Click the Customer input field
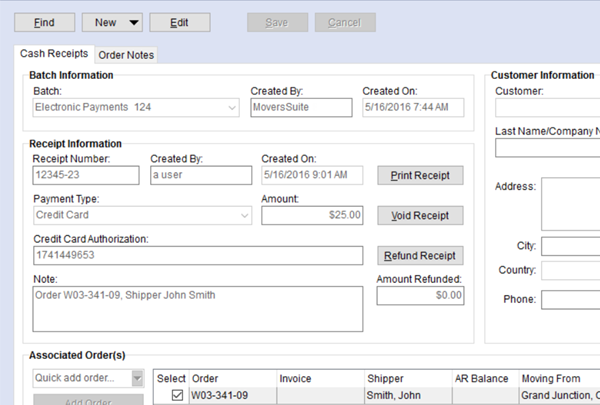The height and width of the screenshot is (405, 600). (x=547, y=107)
